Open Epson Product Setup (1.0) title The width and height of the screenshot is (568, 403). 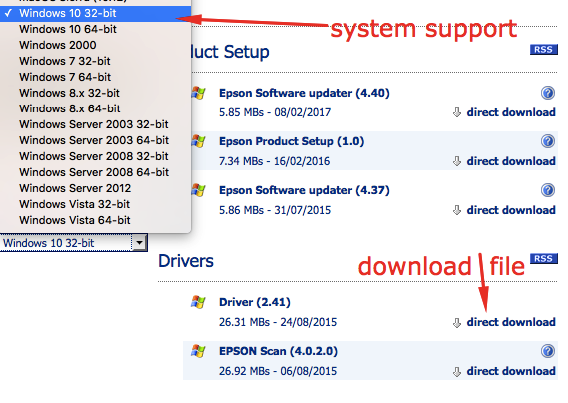point(291,141)
